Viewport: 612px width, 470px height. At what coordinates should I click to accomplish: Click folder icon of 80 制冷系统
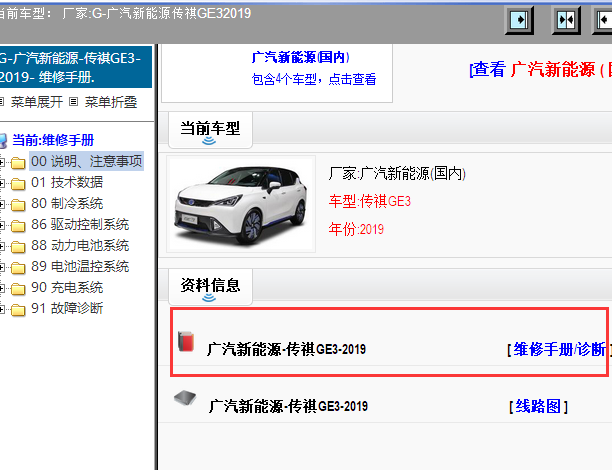pos(18,204)
